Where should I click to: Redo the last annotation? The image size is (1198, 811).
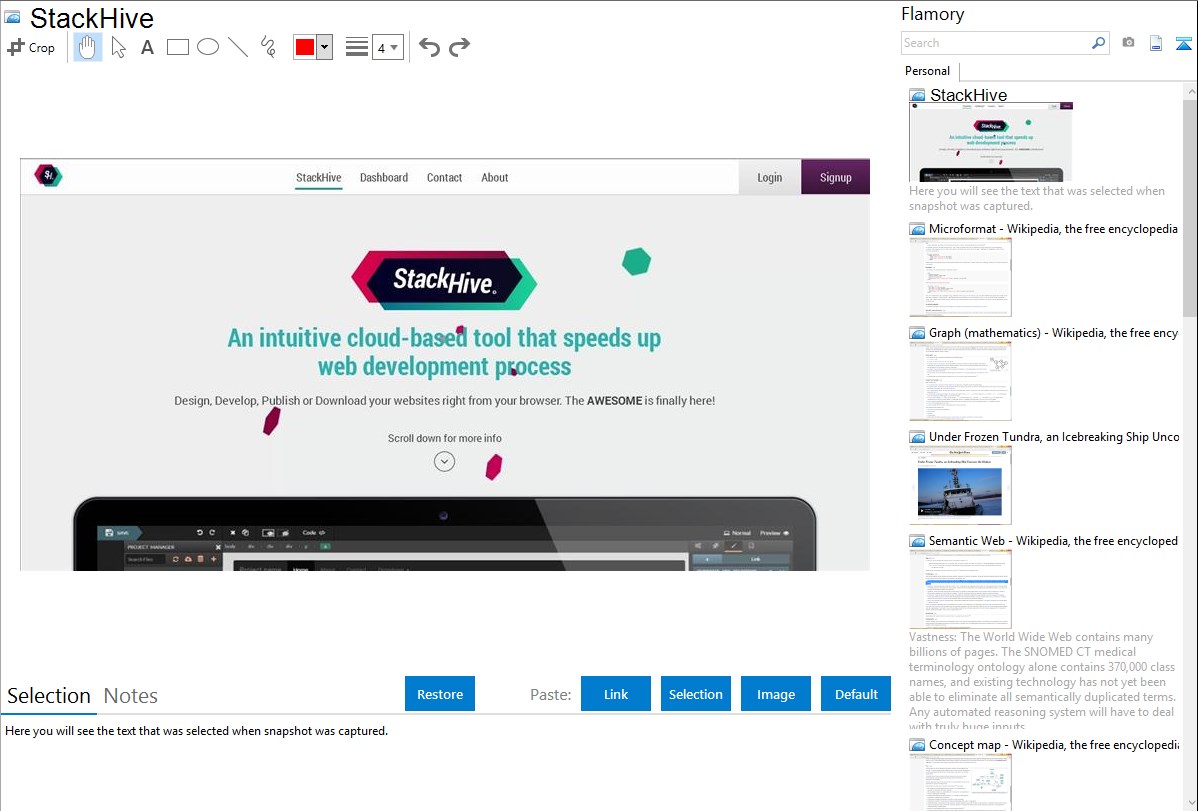click(459, 47)
